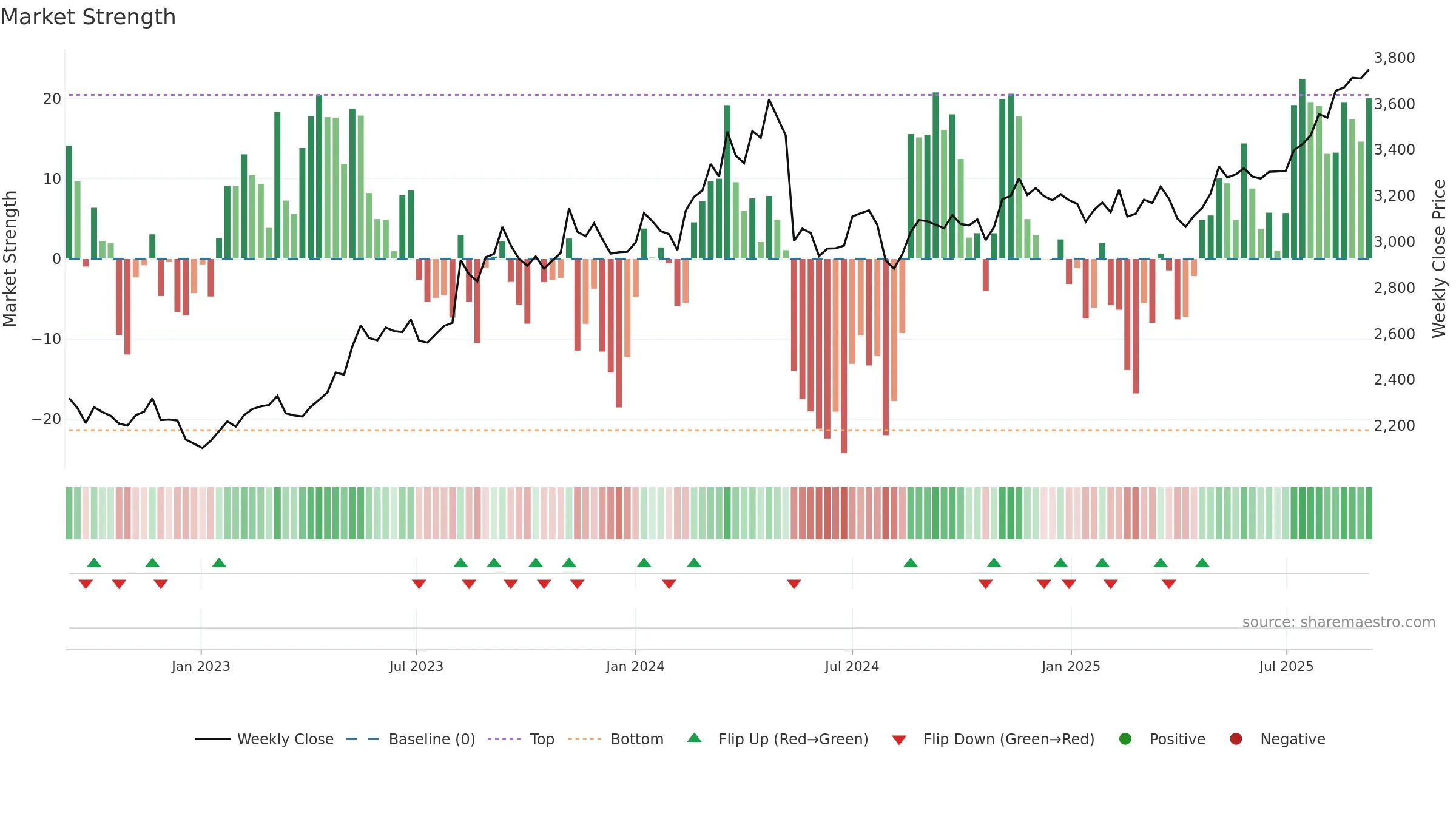This screenshot has width=1456, height=819.
Task: Toggle the Bottom dotted-line legend entry
Action: pyautogui.click(x=615, y=739)
